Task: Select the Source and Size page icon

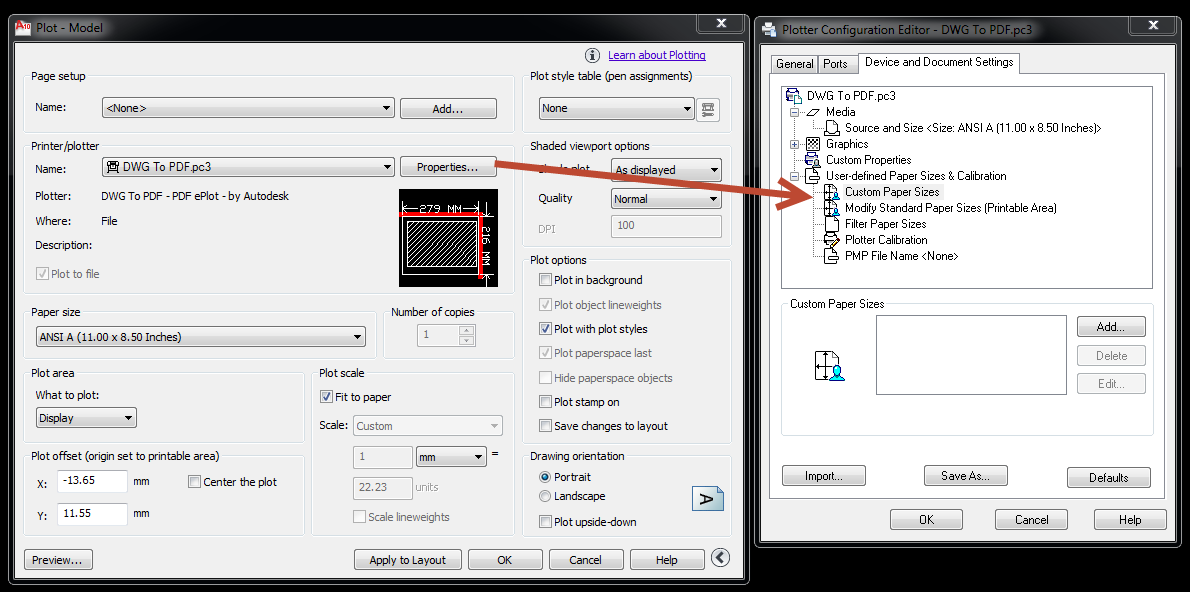Action: 833,128
